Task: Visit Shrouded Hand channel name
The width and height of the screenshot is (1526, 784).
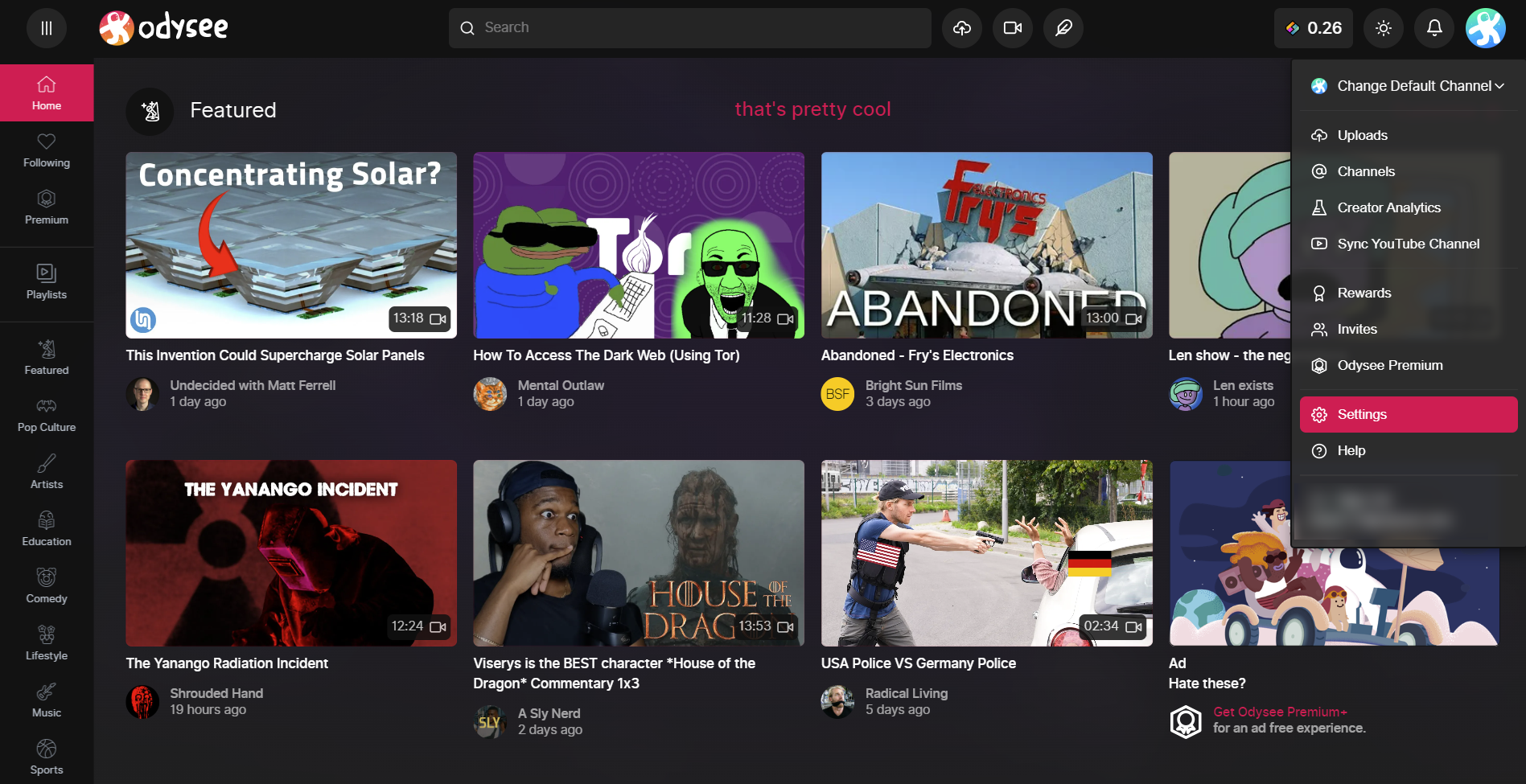Action: (216, 693)
